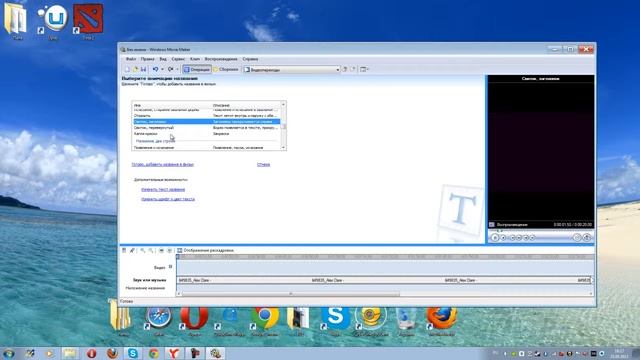Click the Open Project folder icon
The height and width of the screenshot is (360, 640).
[x=136, y=69]
